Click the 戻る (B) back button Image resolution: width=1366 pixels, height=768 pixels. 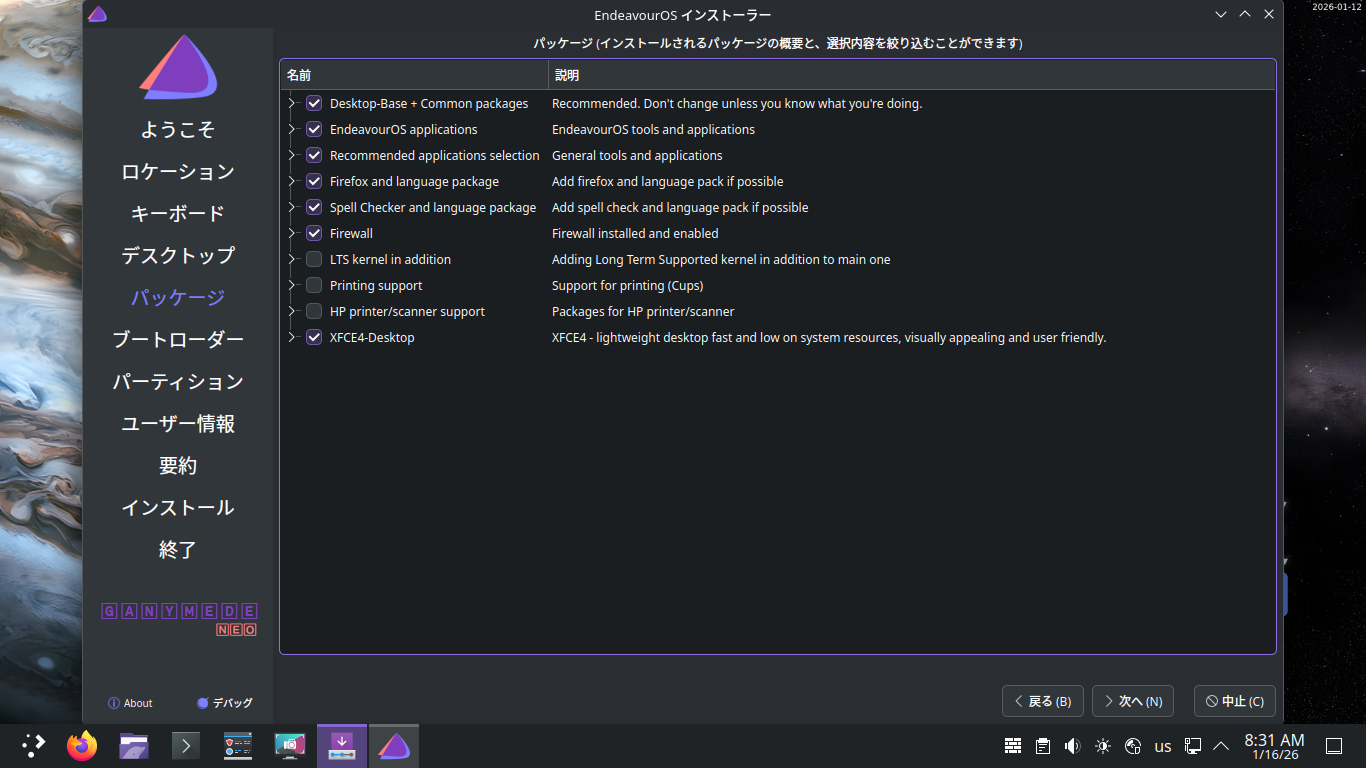1043,701
